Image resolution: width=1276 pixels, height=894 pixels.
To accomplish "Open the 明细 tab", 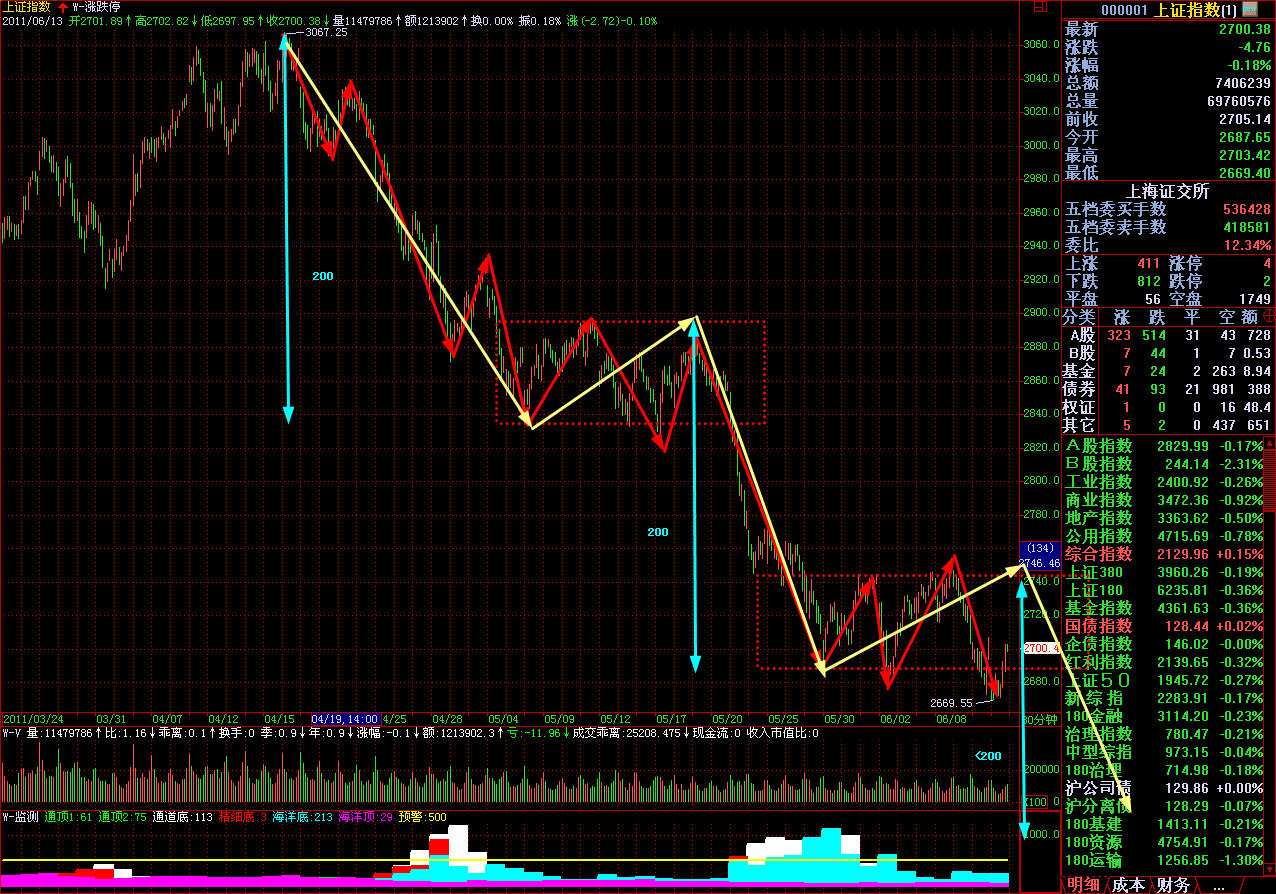I will click(1084, 885).
